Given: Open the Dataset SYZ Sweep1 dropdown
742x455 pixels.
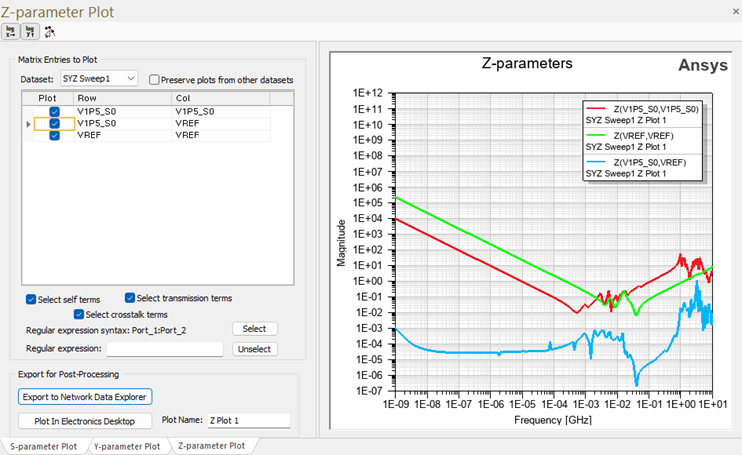Looking at the screenshot, I should 98,79.
